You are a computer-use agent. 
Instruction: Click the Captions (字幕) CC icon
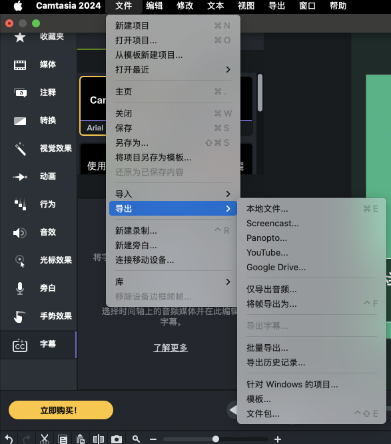tap(20, 345)
